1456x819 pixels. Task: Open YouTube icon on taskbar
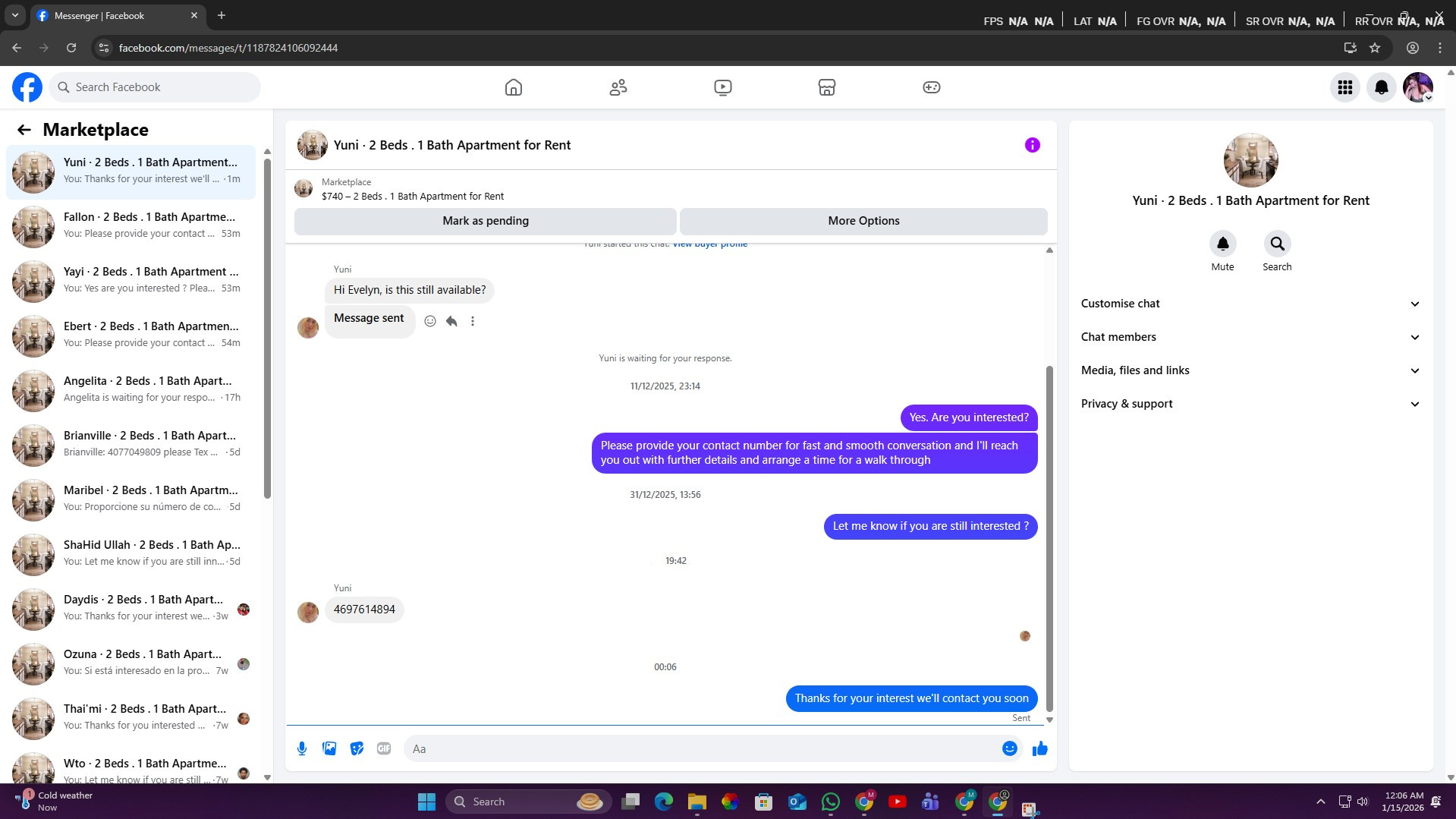898,802
